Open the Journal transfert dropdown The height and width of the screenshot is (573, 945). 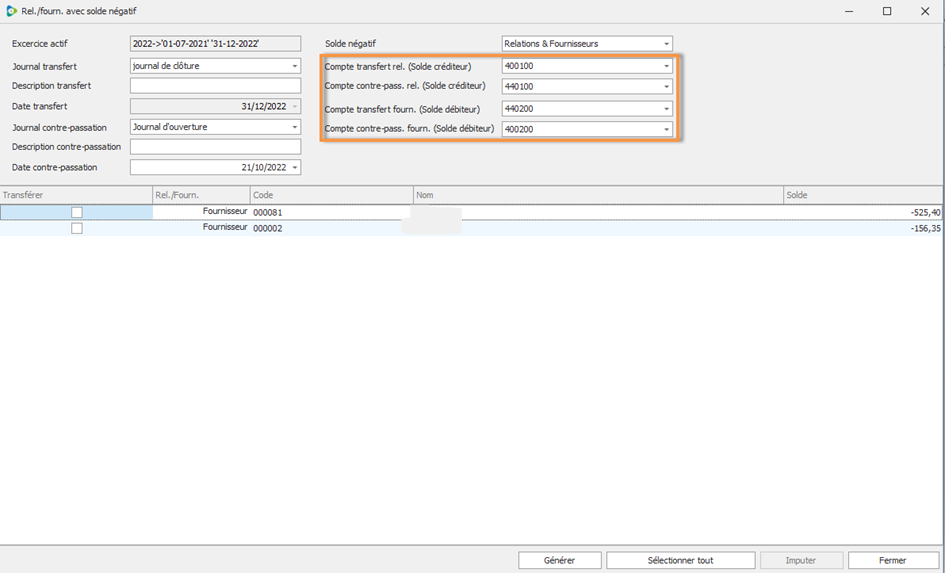[x=295, y=66]
